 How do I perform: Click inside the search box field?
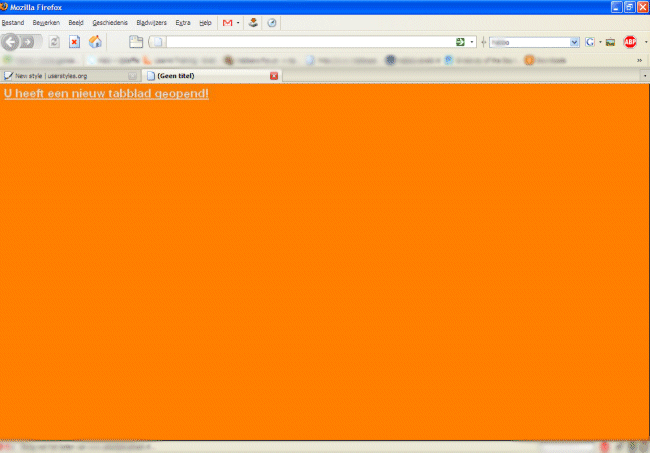529,42
